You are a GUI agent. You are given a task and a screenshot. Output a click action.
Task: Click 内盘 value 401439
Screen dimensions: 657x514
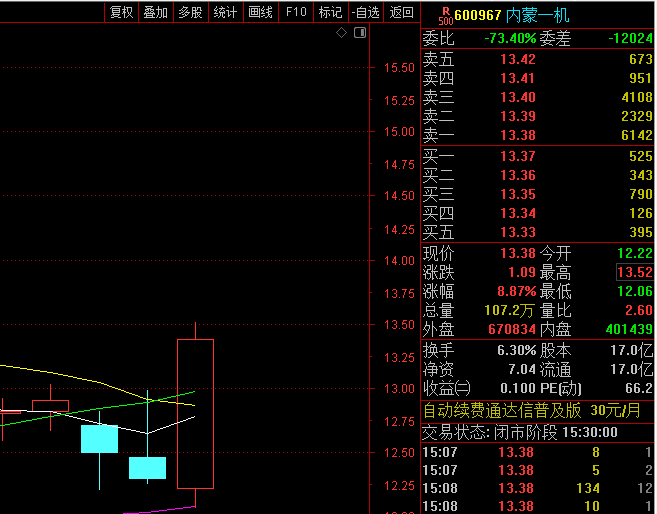point(629,329)
